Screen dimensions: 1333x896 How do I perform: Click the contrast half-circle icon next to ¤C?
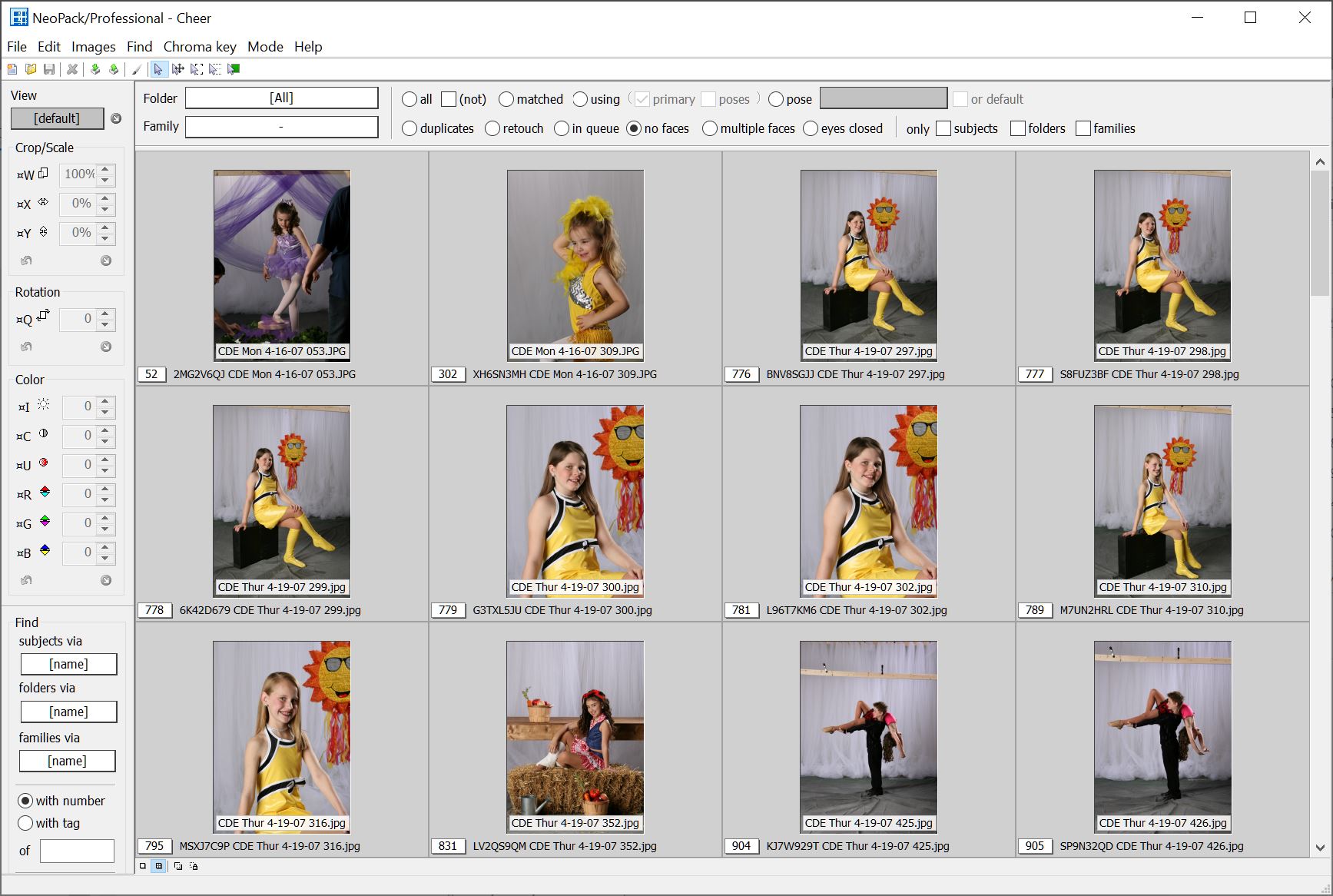coord(44,433)
